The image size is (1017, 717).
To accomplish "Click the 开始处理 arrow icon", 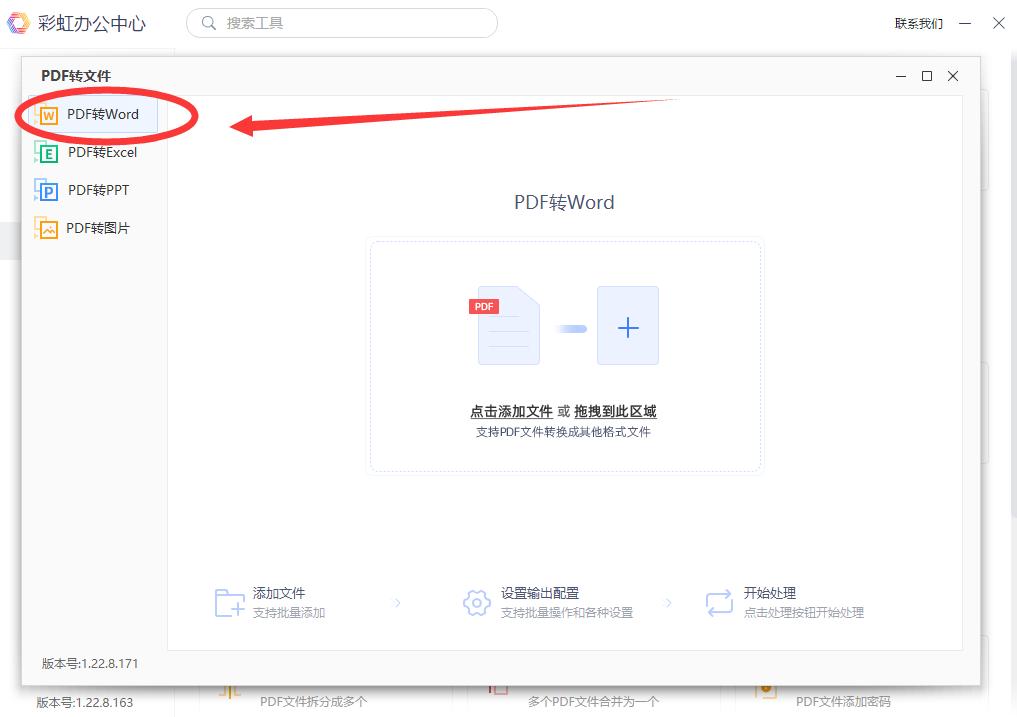I will (718, 602).
